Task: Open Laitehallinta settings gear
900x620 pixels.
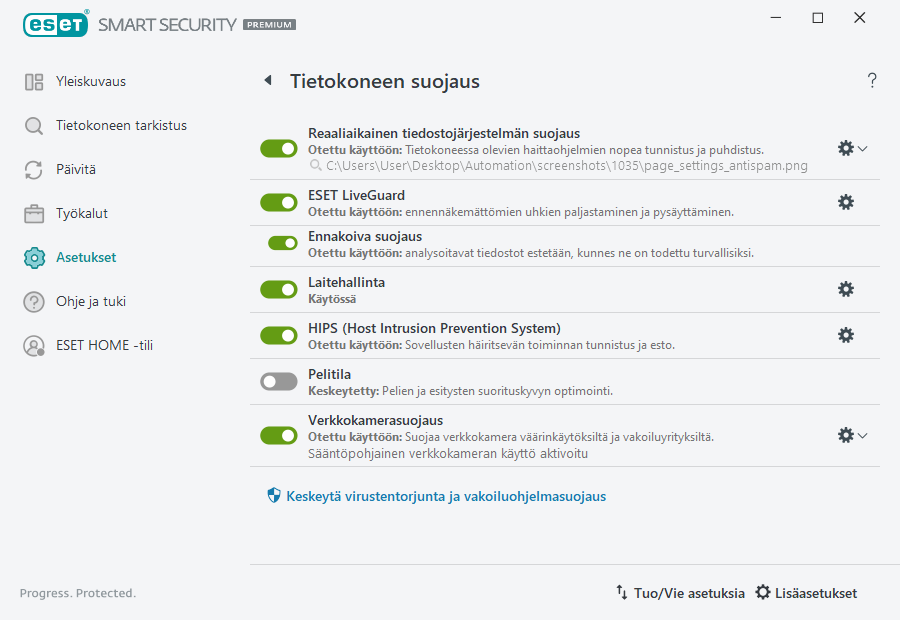Action: [x=846, y=289]
